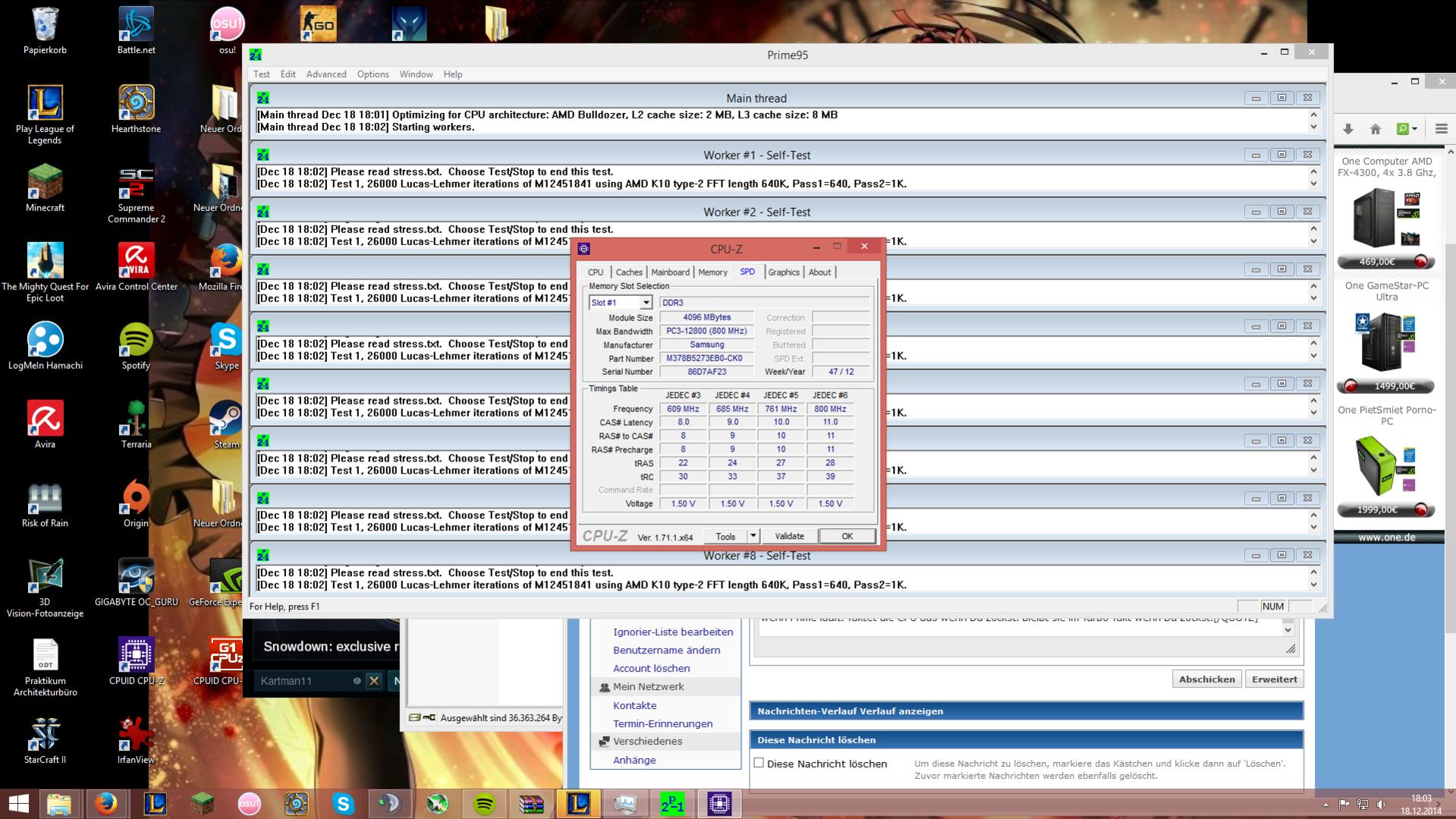This screenshot has width=1456, height=819.
Task: Click the browser home icon
Action: click(1375, 129)
